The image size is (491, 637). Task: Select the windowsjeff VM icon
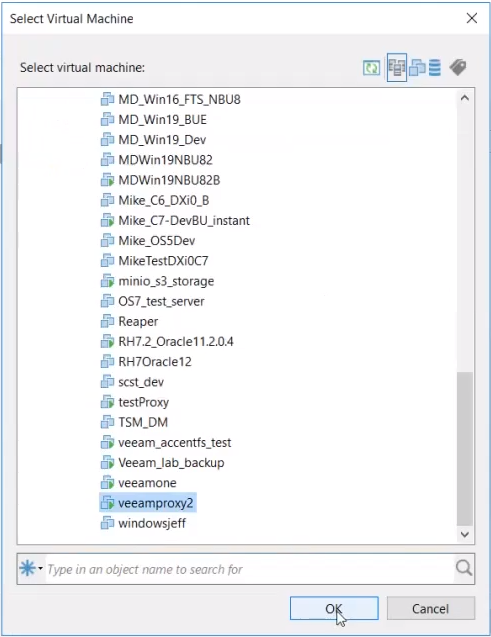coord(107,523)
